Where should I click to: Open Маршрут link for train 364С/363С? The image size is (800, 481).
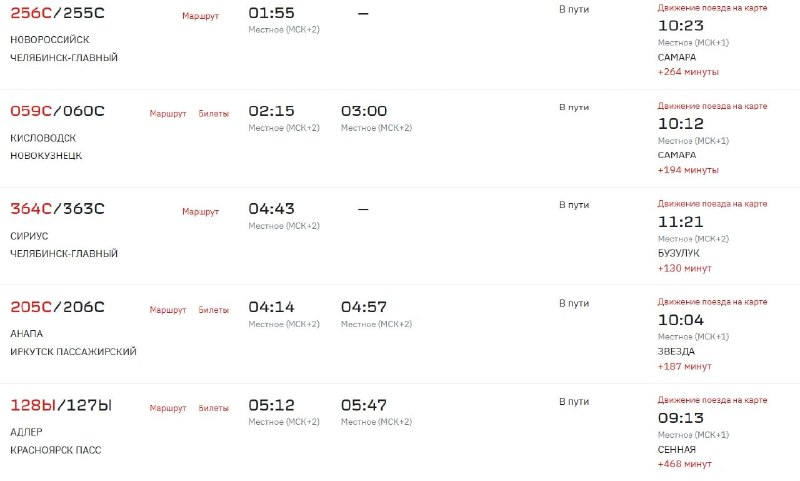(200, 212)
